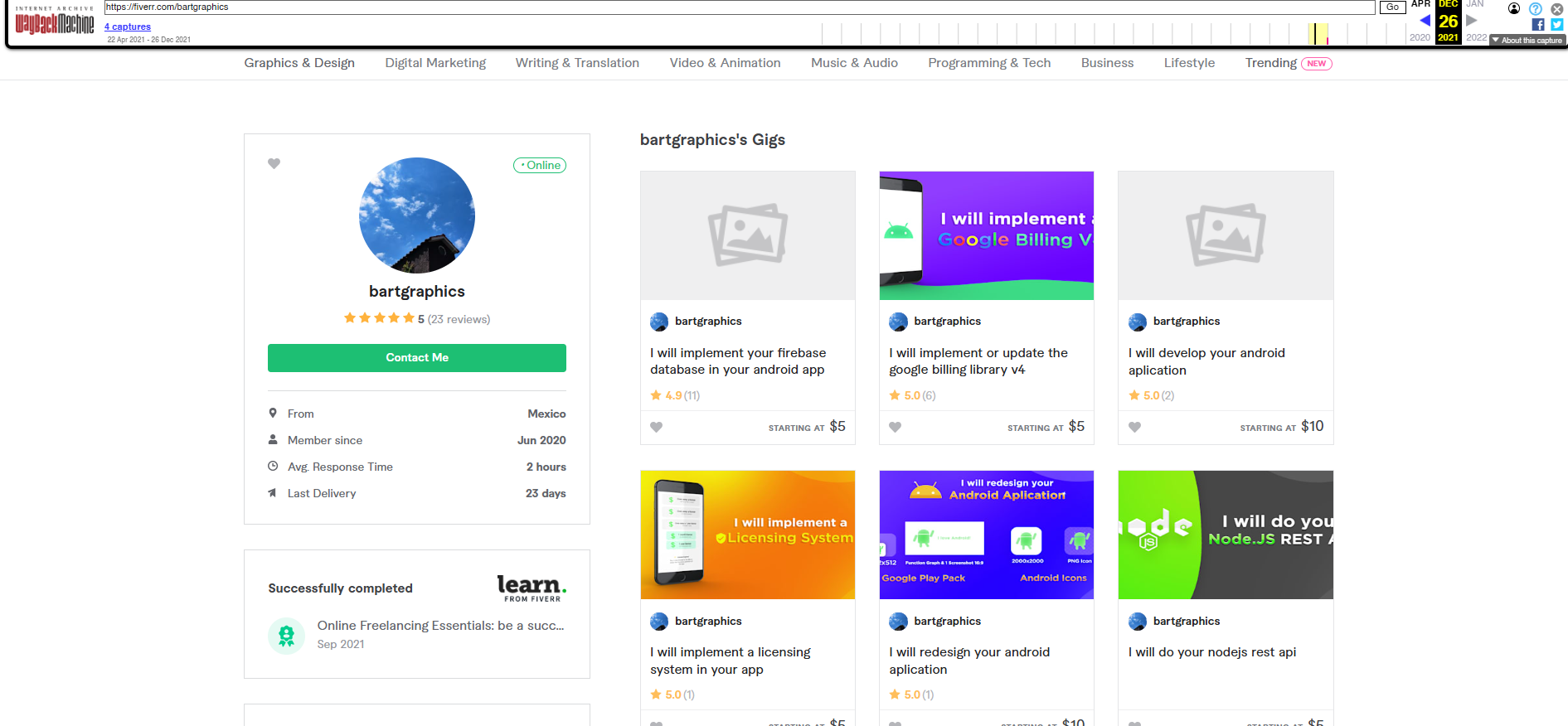Open the 4 captures link
This screenshot has height=726, width=1568.
pos(128,27)
